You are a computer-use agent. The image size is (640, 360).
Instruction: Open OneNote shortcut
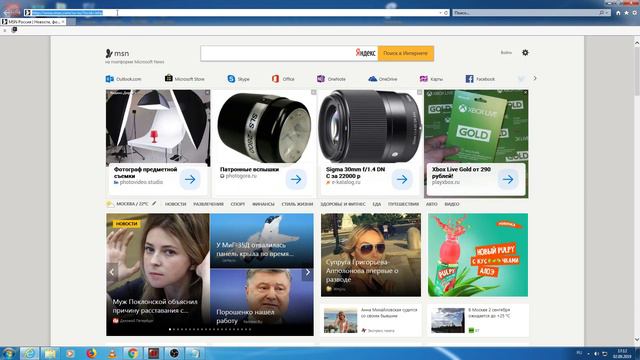tap(331, 79)
